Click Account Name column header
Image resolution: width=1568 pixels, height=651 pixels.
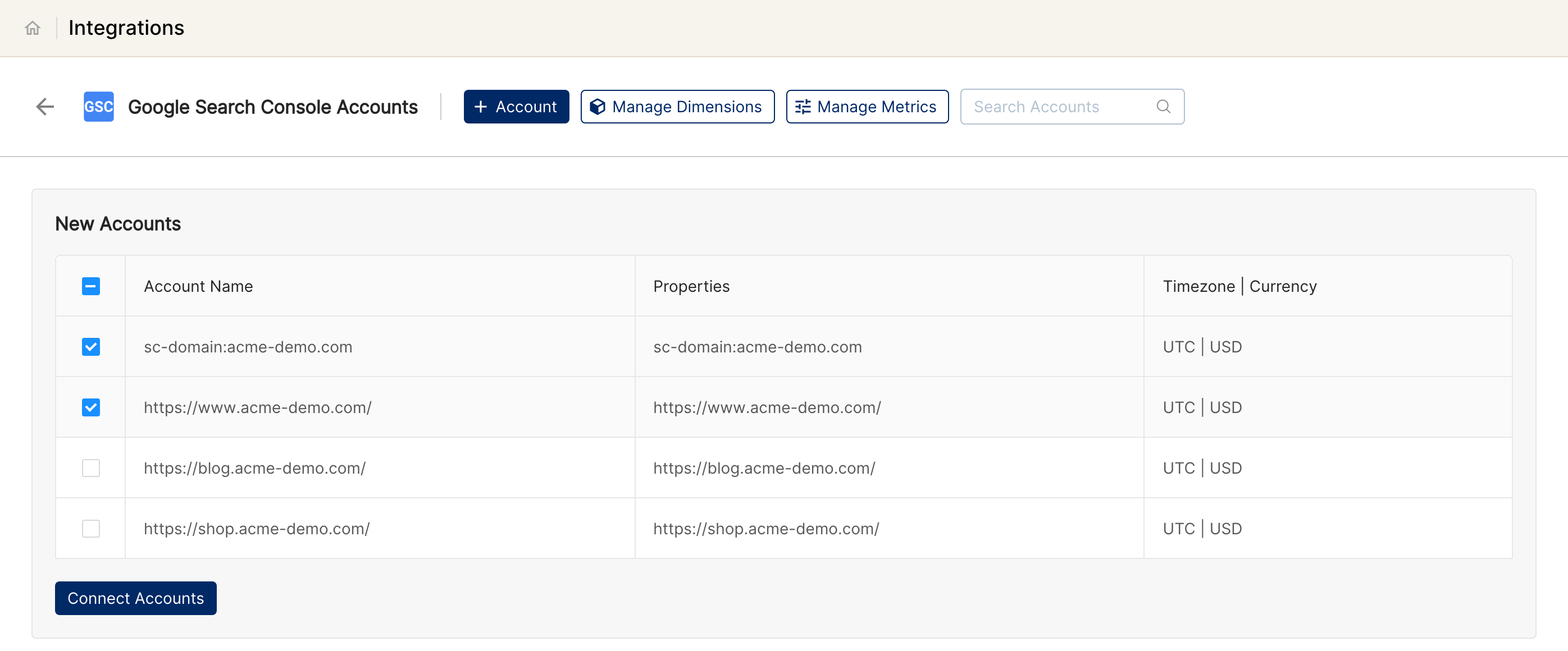pos(198,286)
